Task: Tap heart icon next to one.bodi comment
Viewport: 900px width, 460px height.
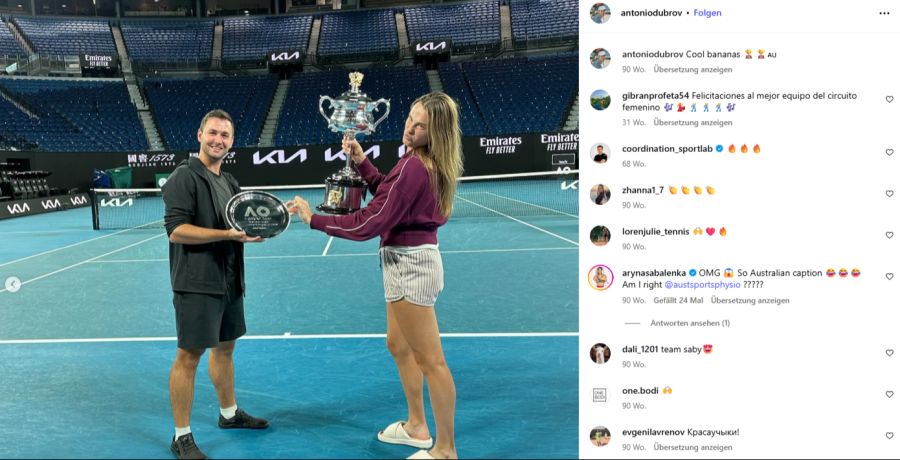Action: tap(889, 394)
